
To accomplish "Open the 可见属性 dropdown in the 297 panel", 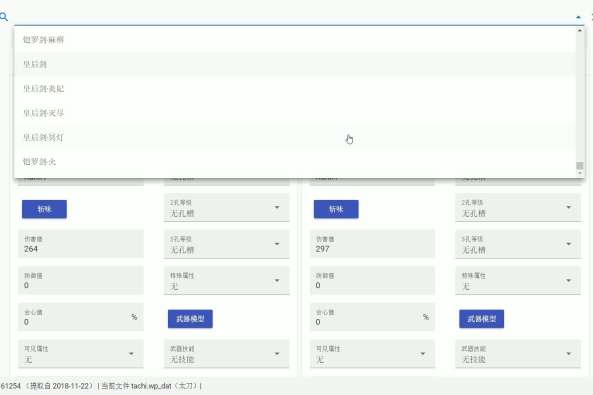I will coord(373,354).
